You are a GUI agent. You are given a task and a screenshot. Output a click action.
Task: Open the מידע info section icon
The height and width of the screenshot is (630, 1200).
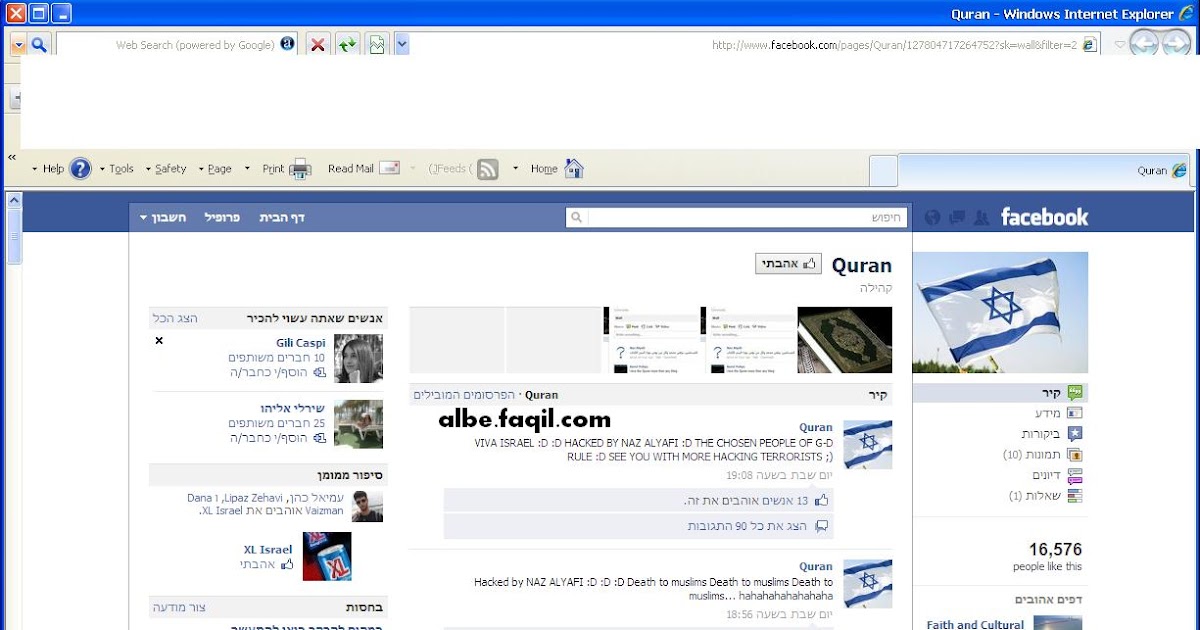[x=1075, y=413]
